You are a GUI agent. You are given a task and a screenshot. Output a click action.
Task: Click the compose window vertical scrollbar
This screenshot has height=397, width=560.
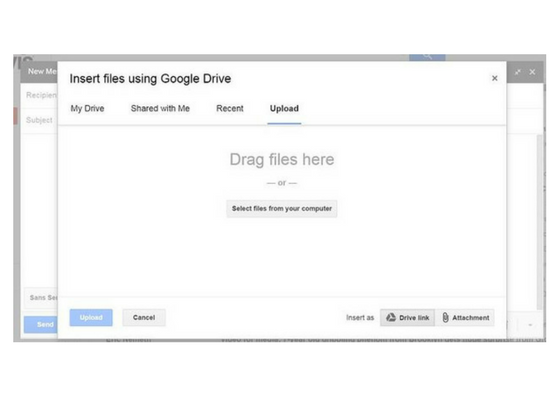tap(540, 221)
